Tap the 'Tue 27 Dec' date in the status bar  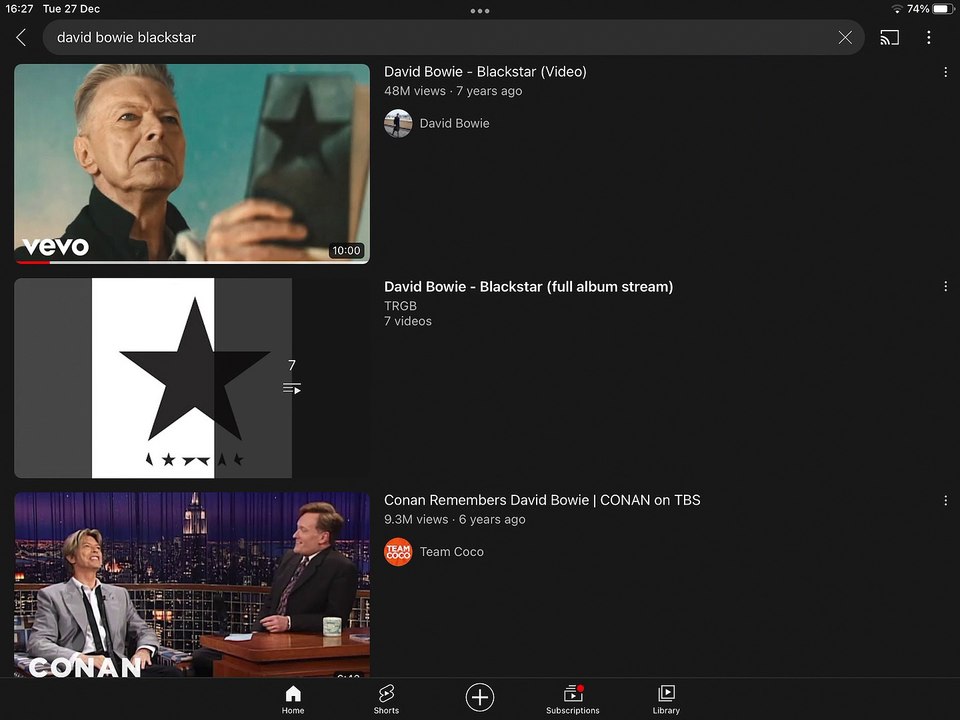click(71, 9)
